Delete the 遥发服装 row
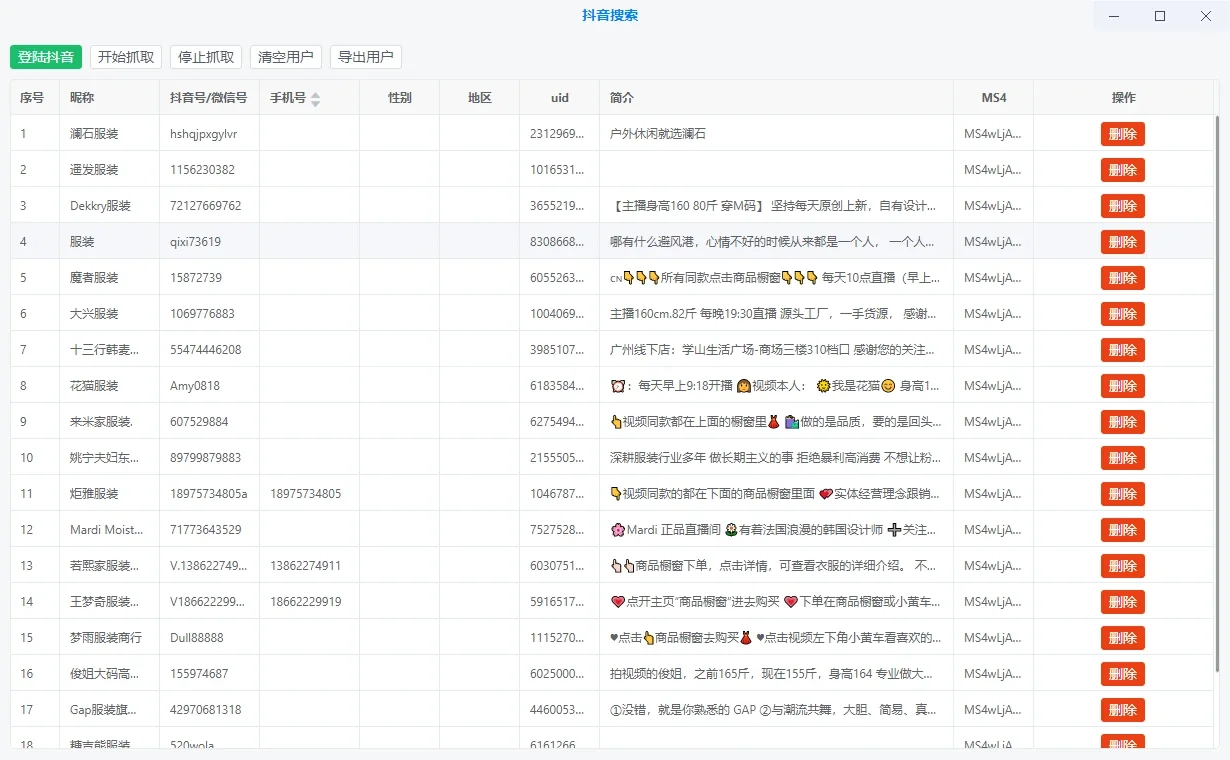Screen dimensions: 1230x760 (1123, 170)
